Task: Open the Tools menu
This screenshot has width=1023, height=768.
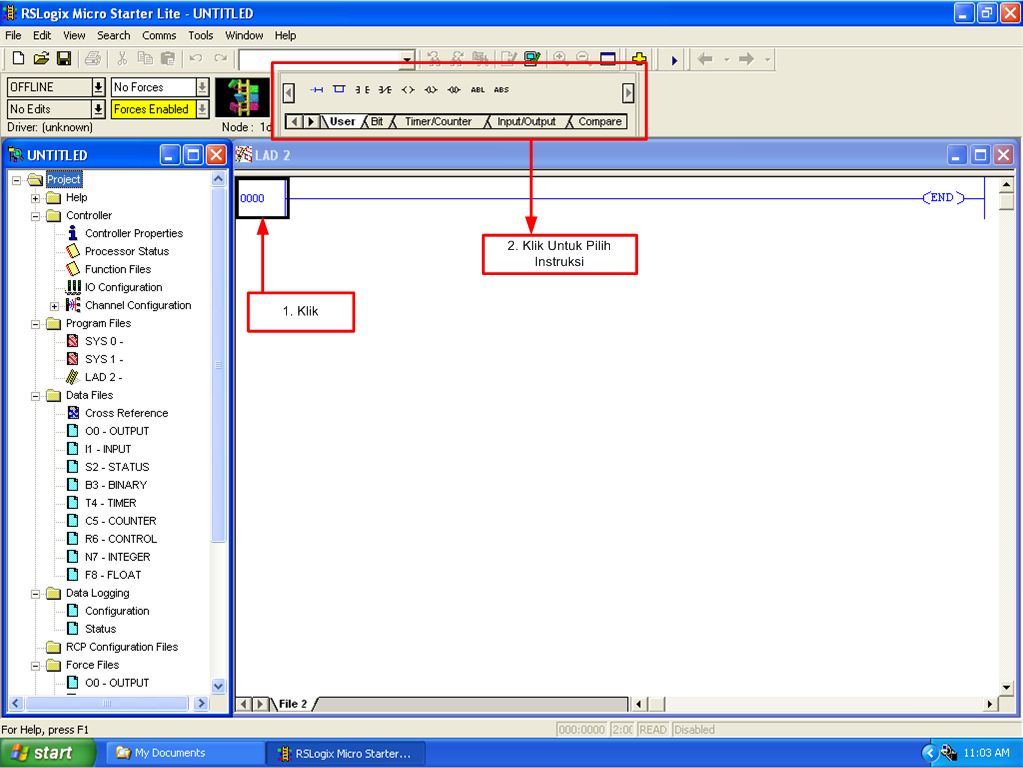Action: click(200, 35)
